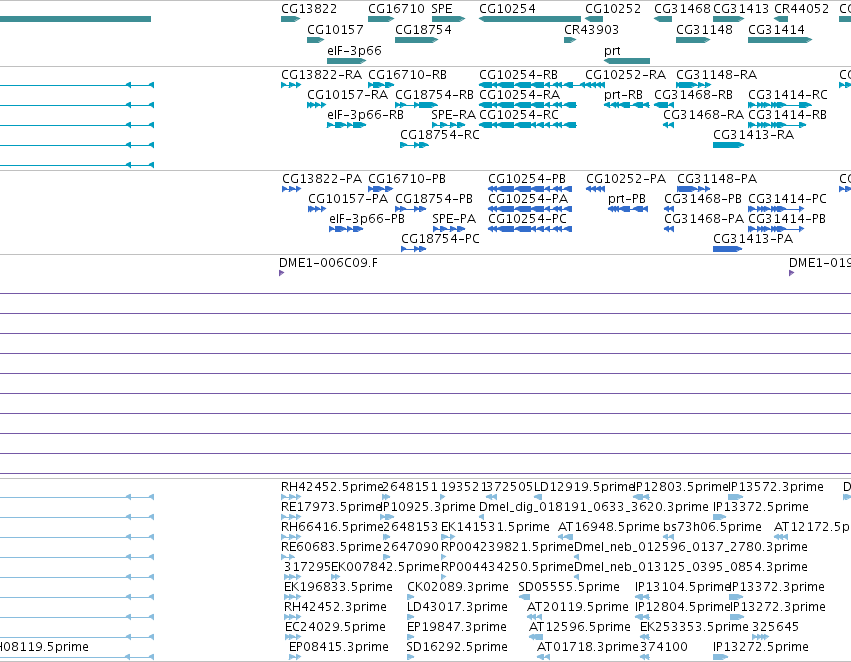The width and height of the screenshot is (851, 662).
Task: Click the CR44052 gene label
Action: 802,9
